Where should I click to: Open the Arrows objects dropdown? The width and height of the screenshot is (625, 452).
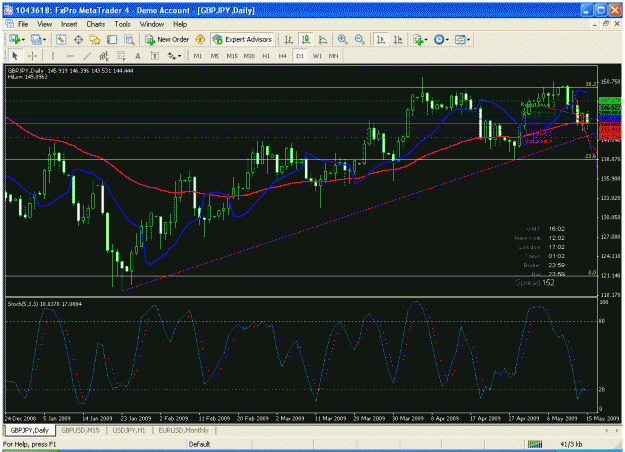coord(179,56)
